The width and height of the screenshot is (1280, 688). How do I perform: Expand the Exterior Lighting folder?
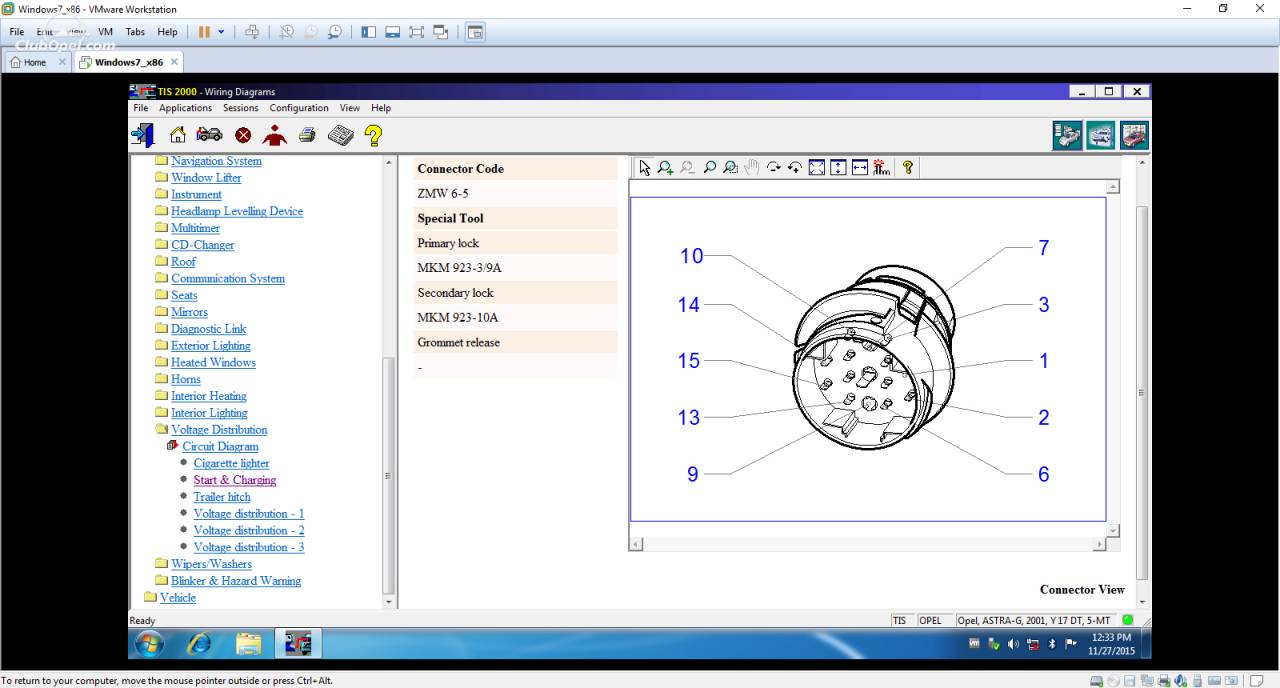[162, 346]
